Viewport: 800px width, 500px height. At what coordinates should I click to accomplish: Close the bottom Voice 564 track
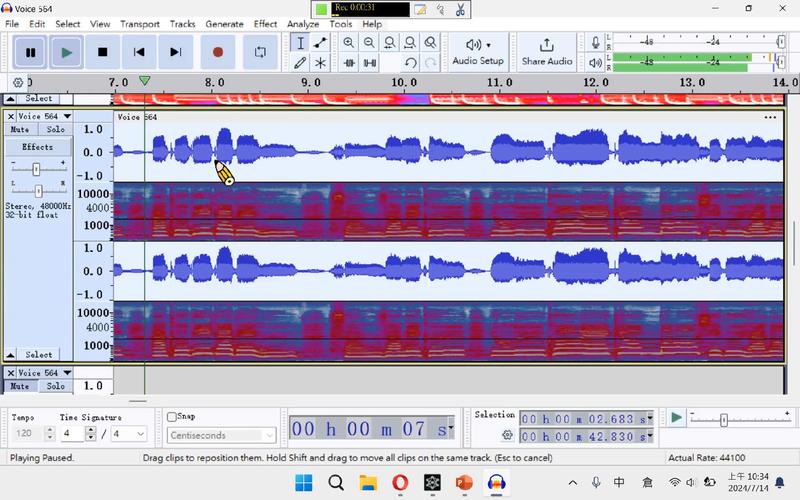coord(11,373)
